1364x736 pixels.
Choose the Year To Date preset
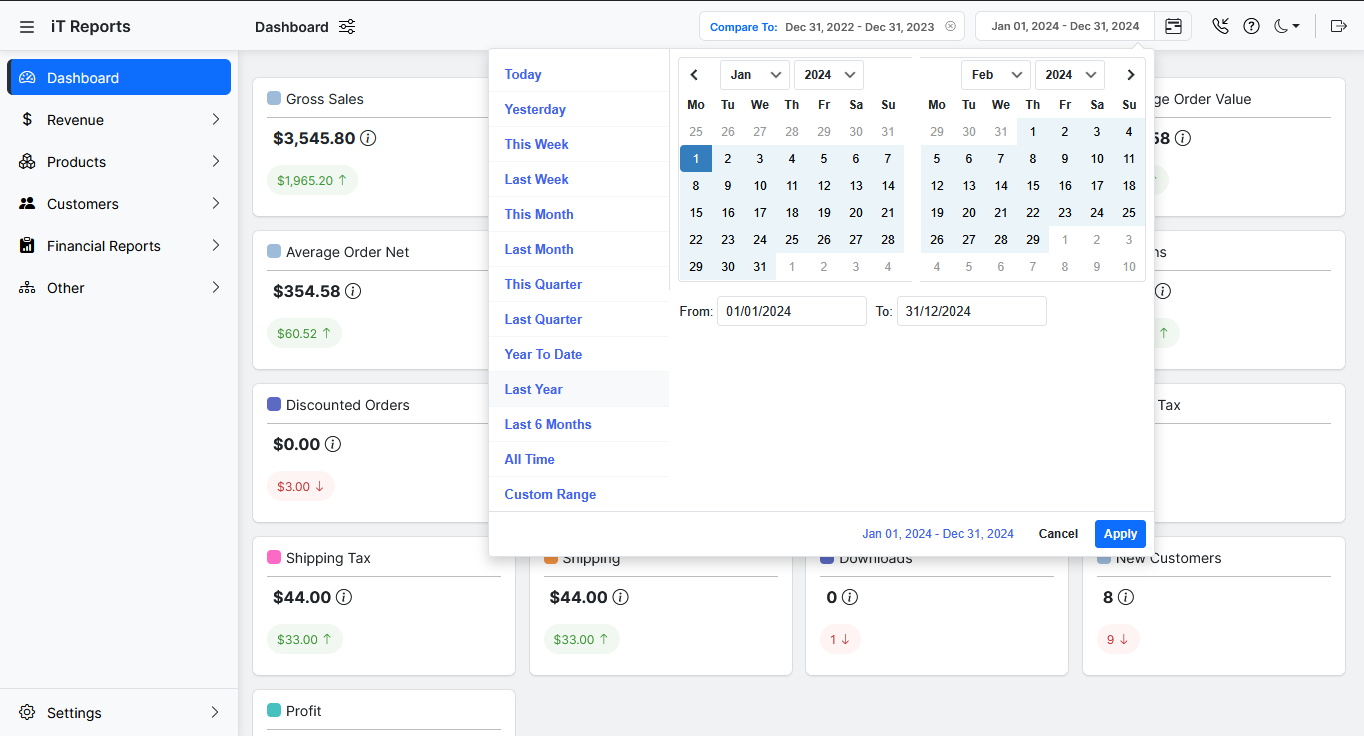coord(543,354)
